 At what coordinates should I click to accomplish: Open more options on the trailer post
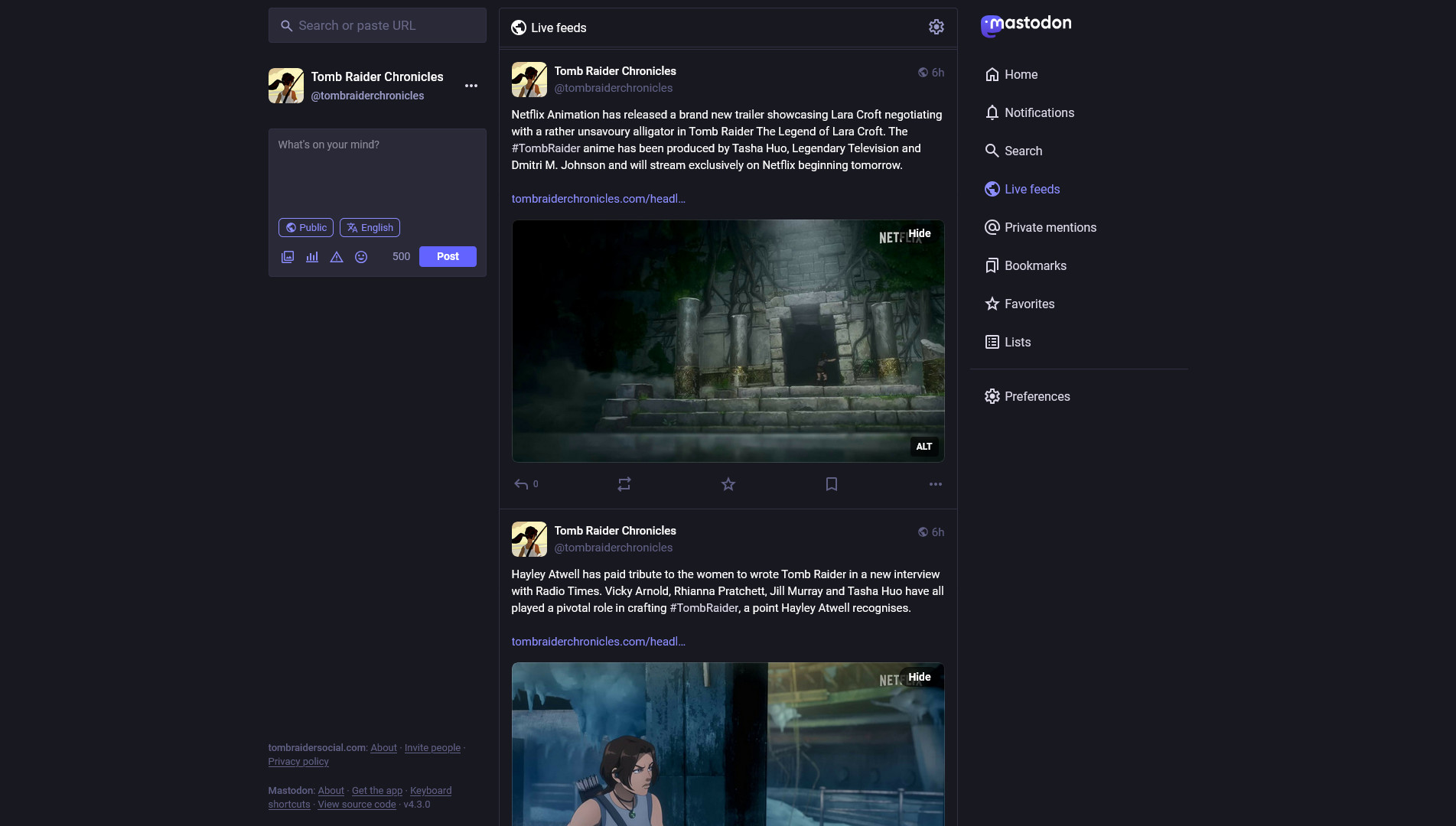coord(936,484)
